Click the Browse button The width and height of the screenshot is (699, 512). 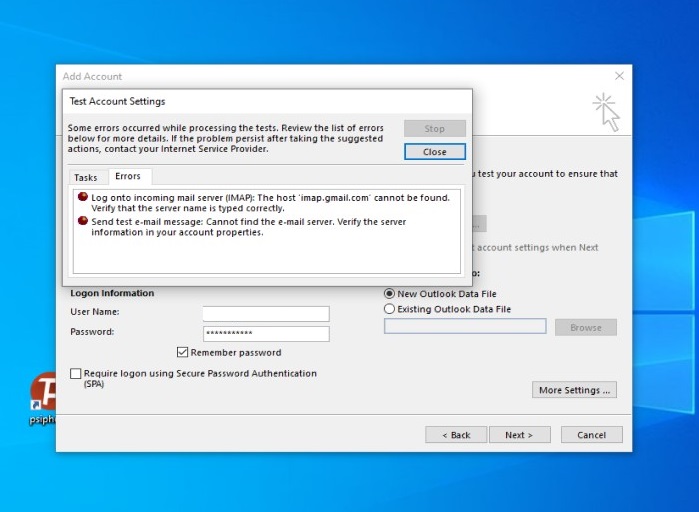click(586, 328)
